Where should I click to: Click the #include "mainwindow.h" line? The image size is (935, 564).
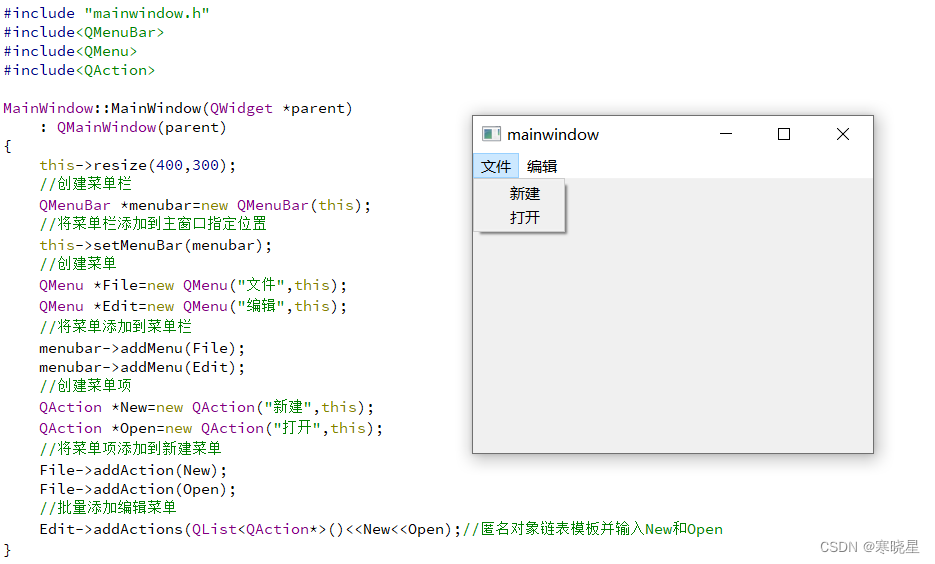107,13
